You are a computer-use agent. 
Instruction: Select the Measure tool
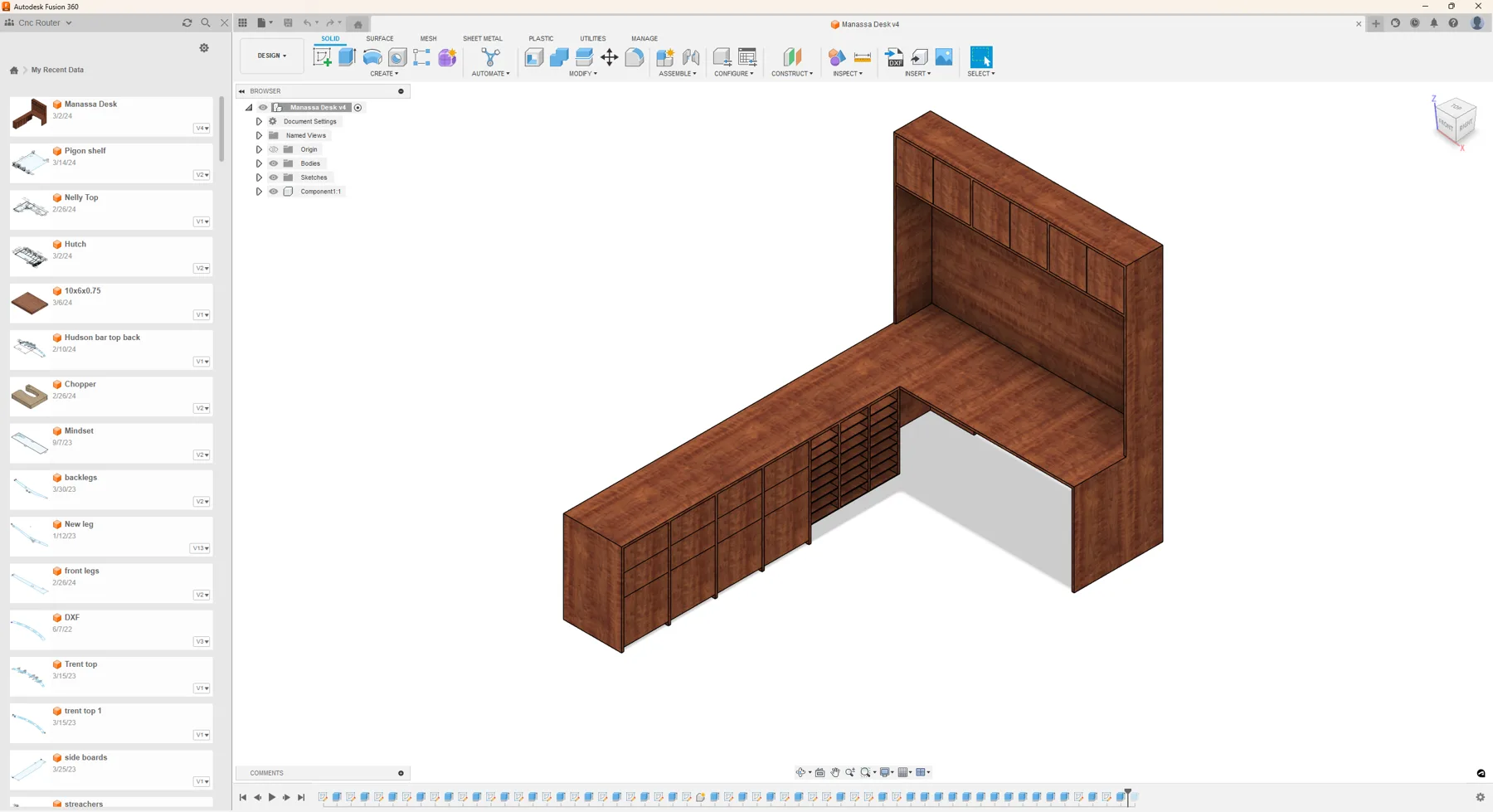(862, 57)
